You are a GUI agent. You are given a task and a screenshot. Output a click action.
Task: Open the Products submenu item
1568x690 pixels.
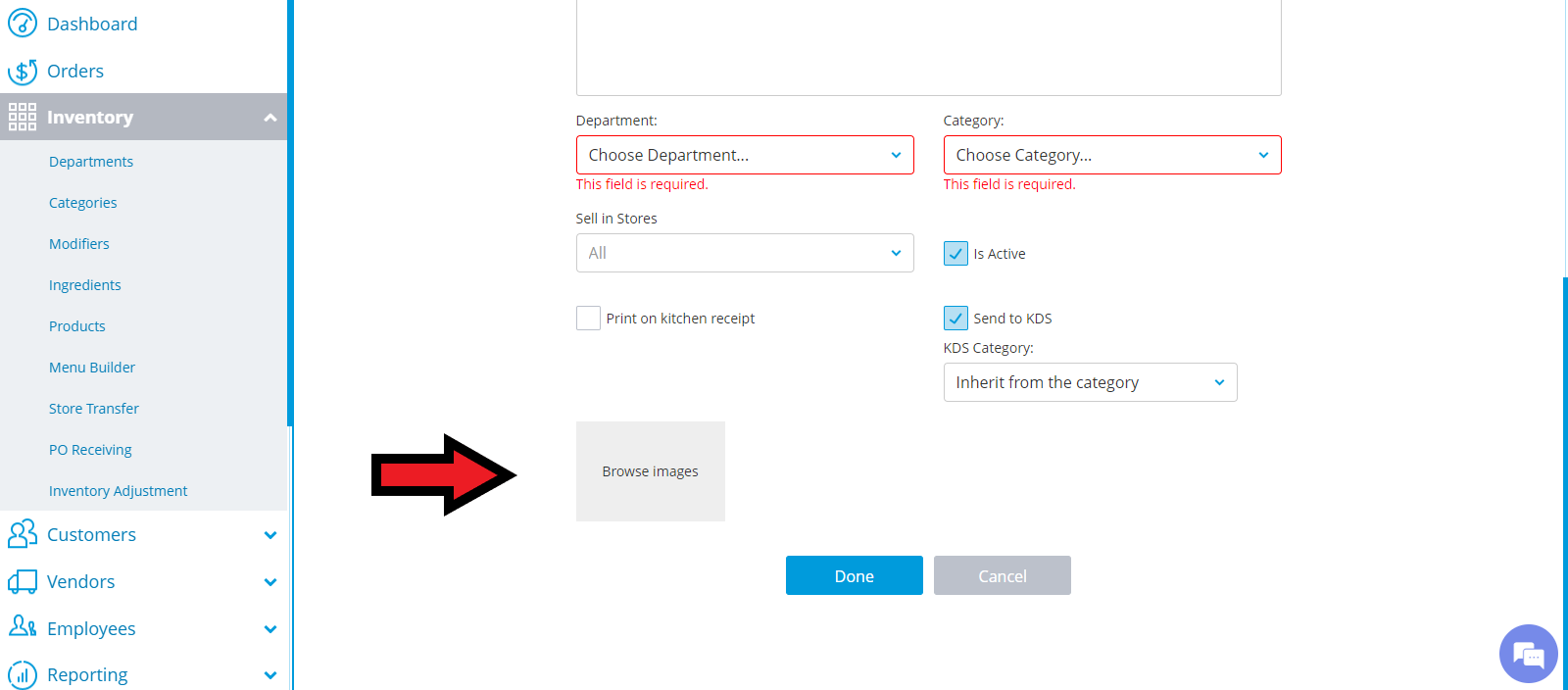[x=77, y=326]
